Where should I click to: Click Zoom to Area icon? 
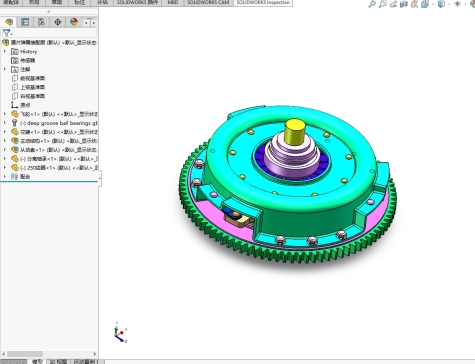pyautogui.click(x=383, y=4)
